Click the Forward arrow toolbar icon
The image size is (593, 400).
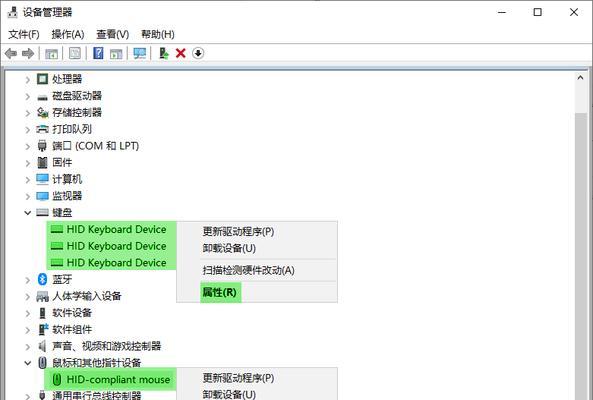click(x=28, y=53)
